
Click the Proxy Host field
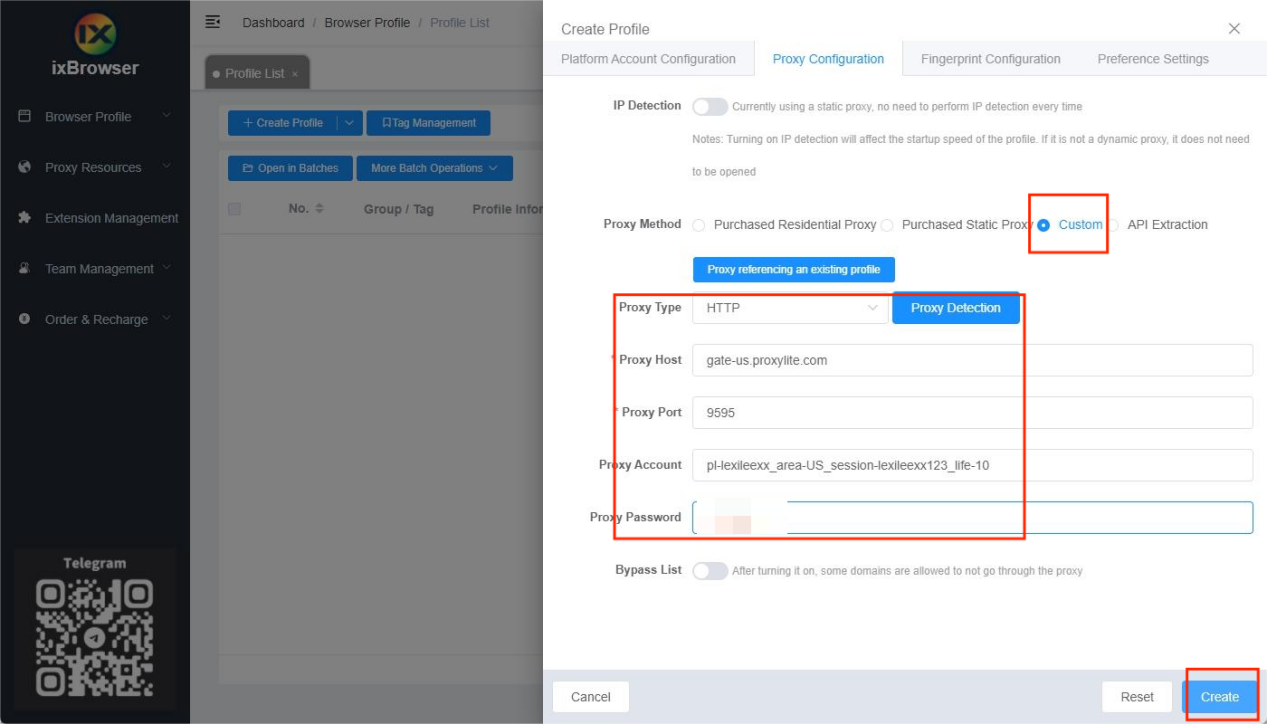(x=972, y=360)
